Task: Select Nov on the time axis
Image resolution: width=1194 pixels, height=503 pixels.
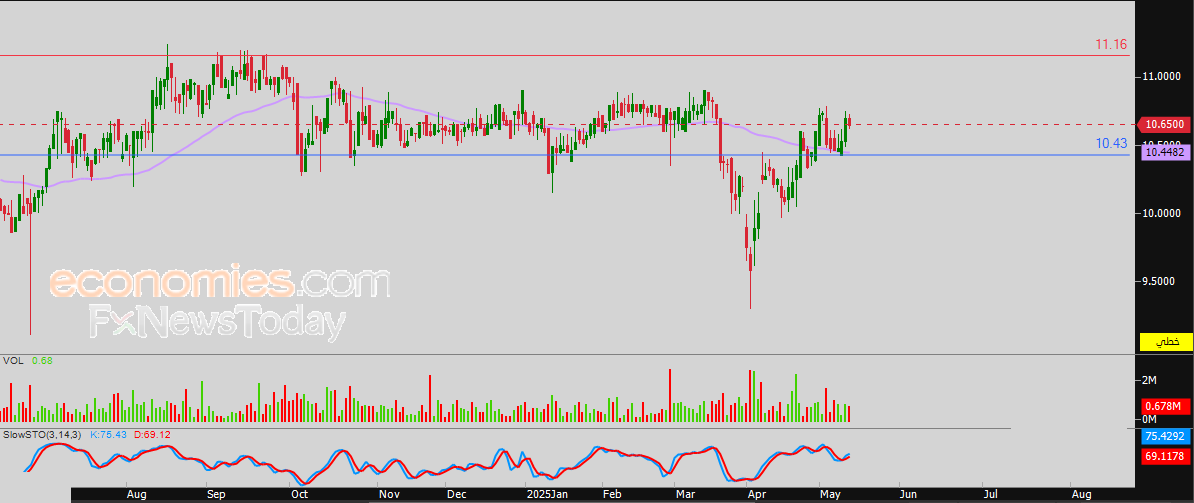Action: pos(389,495)
